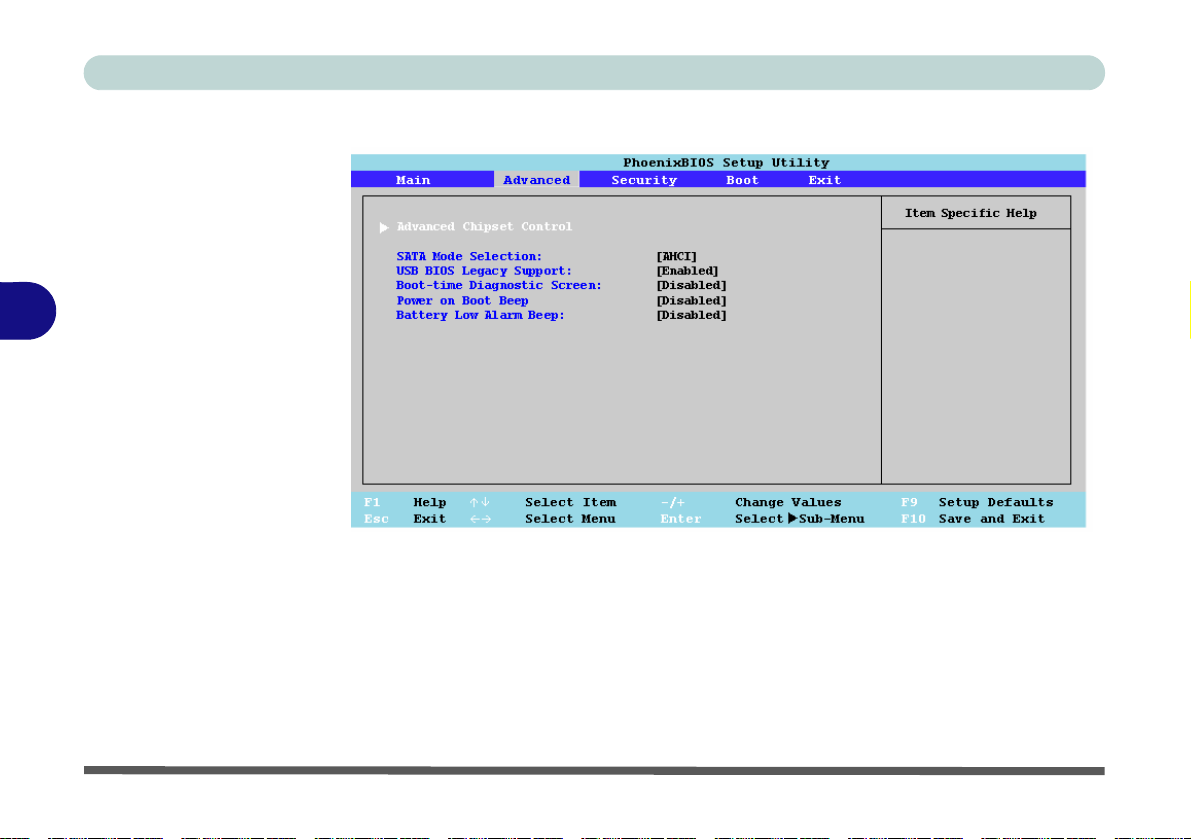Click F9 Setup Defaults hint
Image resolution: width=1191 pixels, height=839 pixels.
(977, 503)
